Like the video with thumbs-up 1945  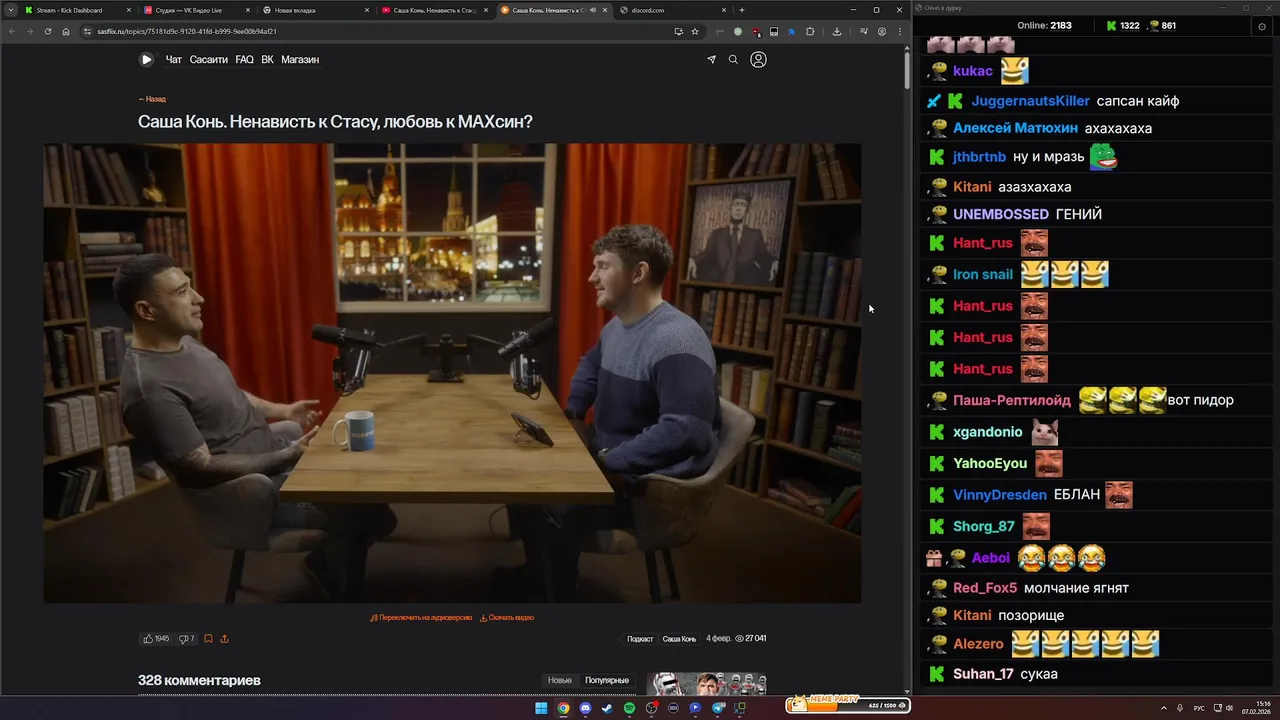click(x=156, y=638)
